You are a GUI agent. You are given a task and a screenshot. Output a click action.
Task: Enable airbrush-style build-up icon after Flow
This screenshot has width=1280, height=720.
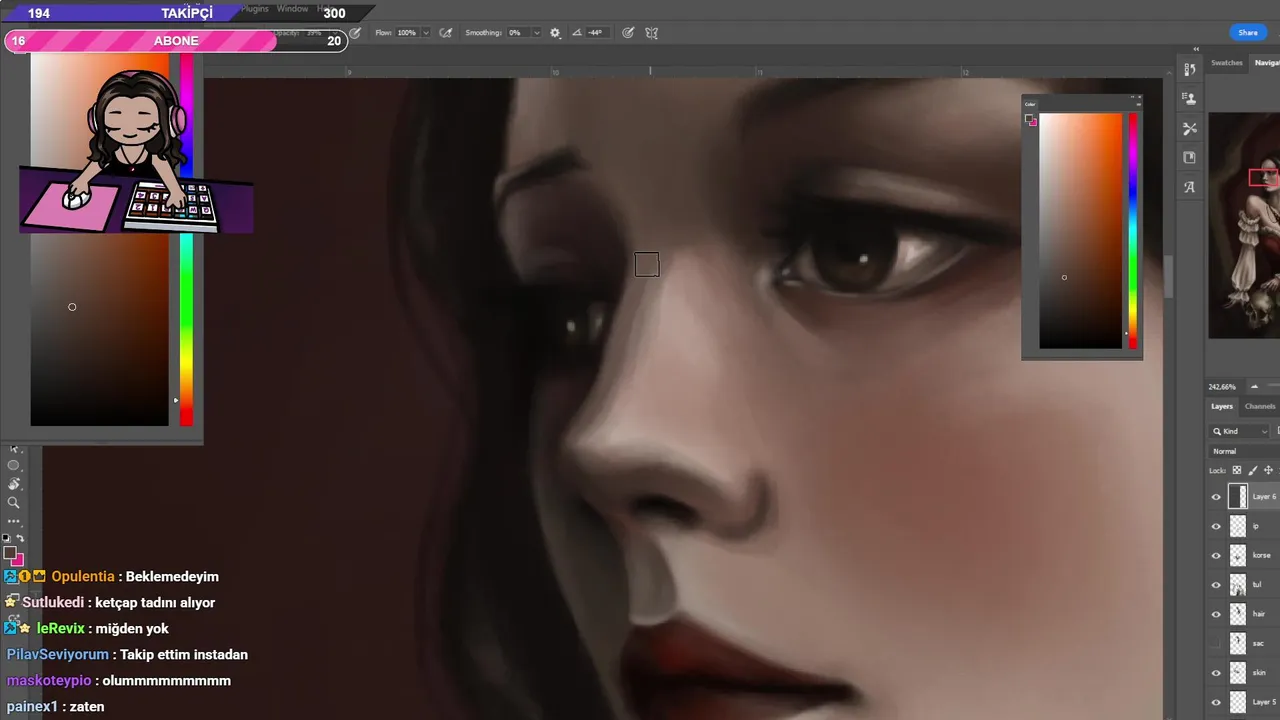[447, 33]
